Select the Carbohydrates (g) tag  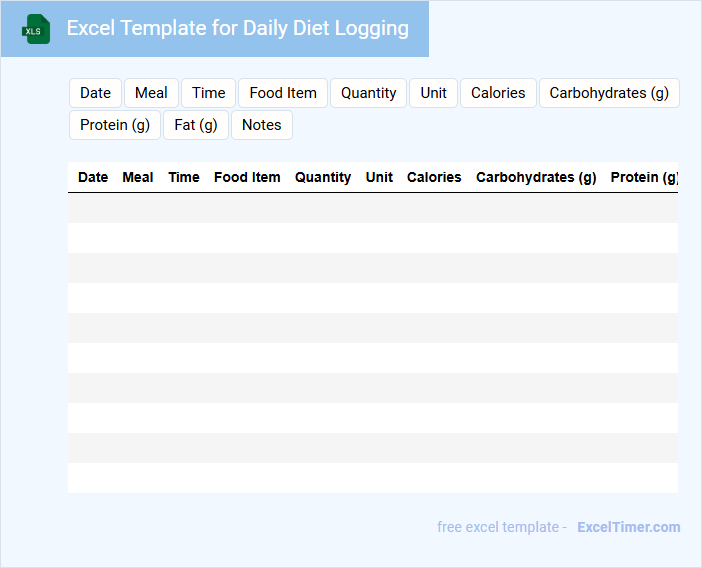click(609, 93)
